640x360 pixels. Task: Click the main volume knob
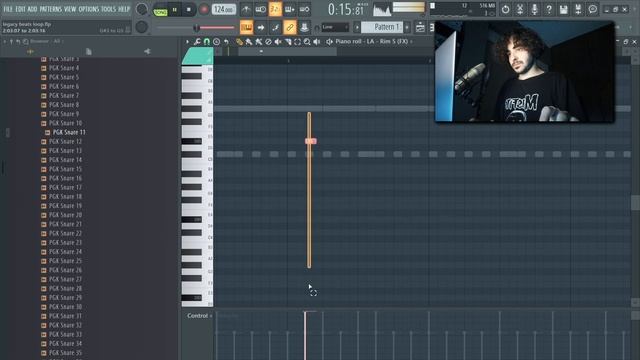[x=142, y=9]
